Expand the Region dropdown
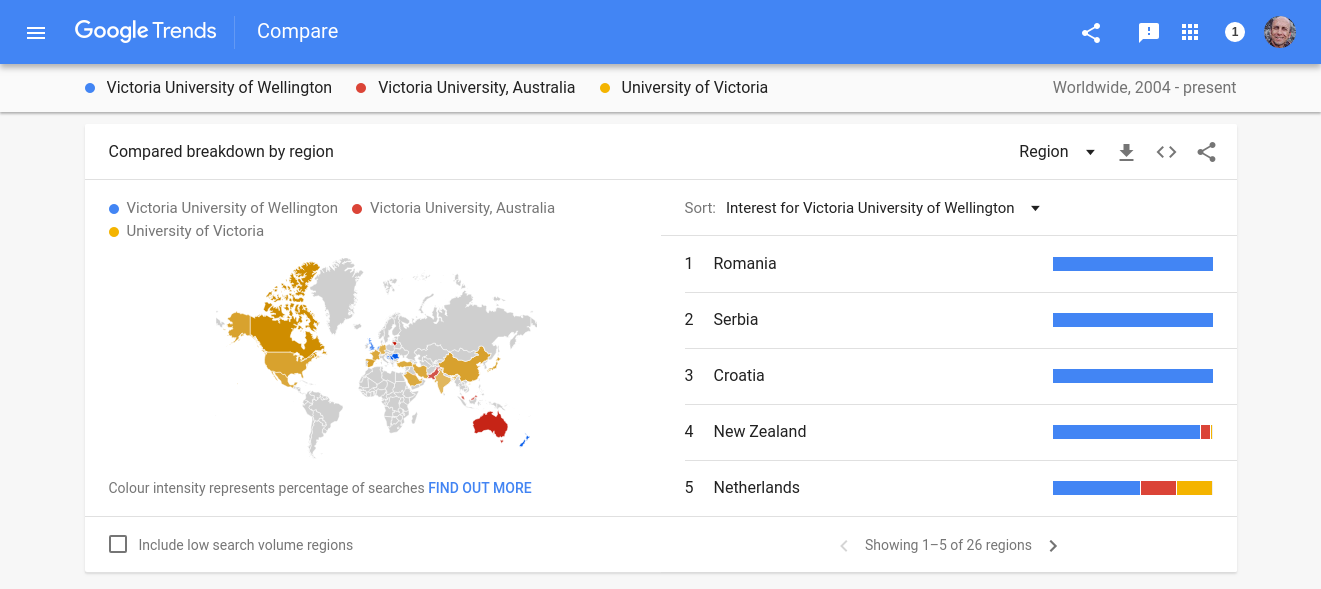The height and width of the screenshot is (589, 1321). (x=1057, y=152)
